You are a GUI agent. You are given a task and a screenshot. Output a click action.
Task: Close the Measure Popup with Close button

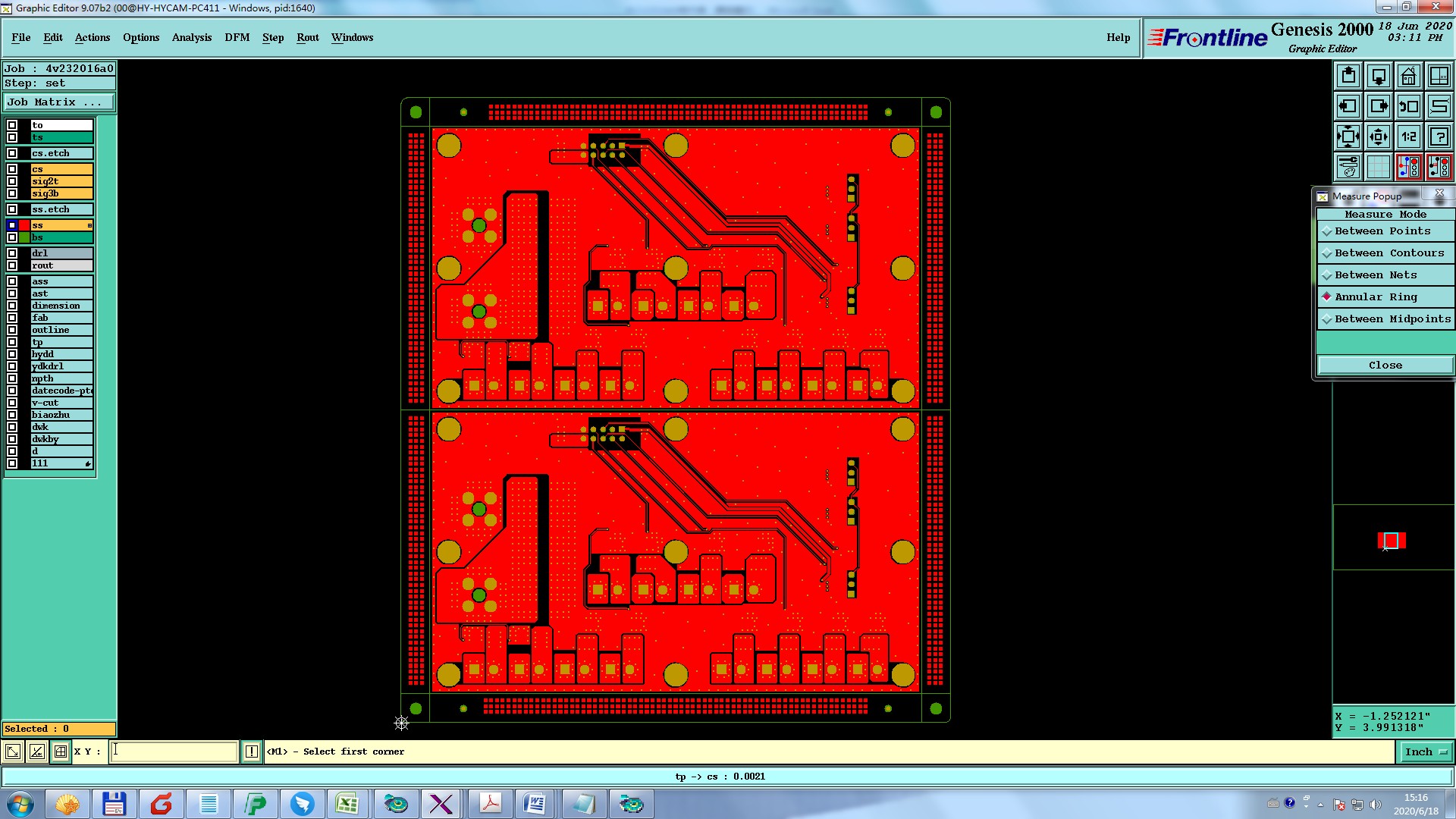tap(1385, 366)
